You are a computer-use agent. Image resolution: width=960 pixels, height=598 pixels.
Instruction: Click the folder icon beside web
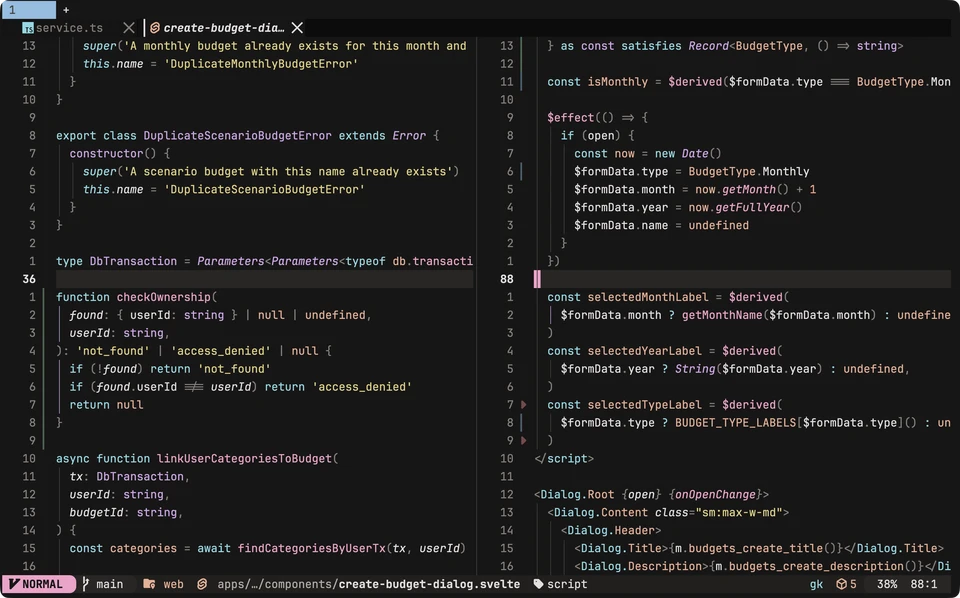[149, 584]
